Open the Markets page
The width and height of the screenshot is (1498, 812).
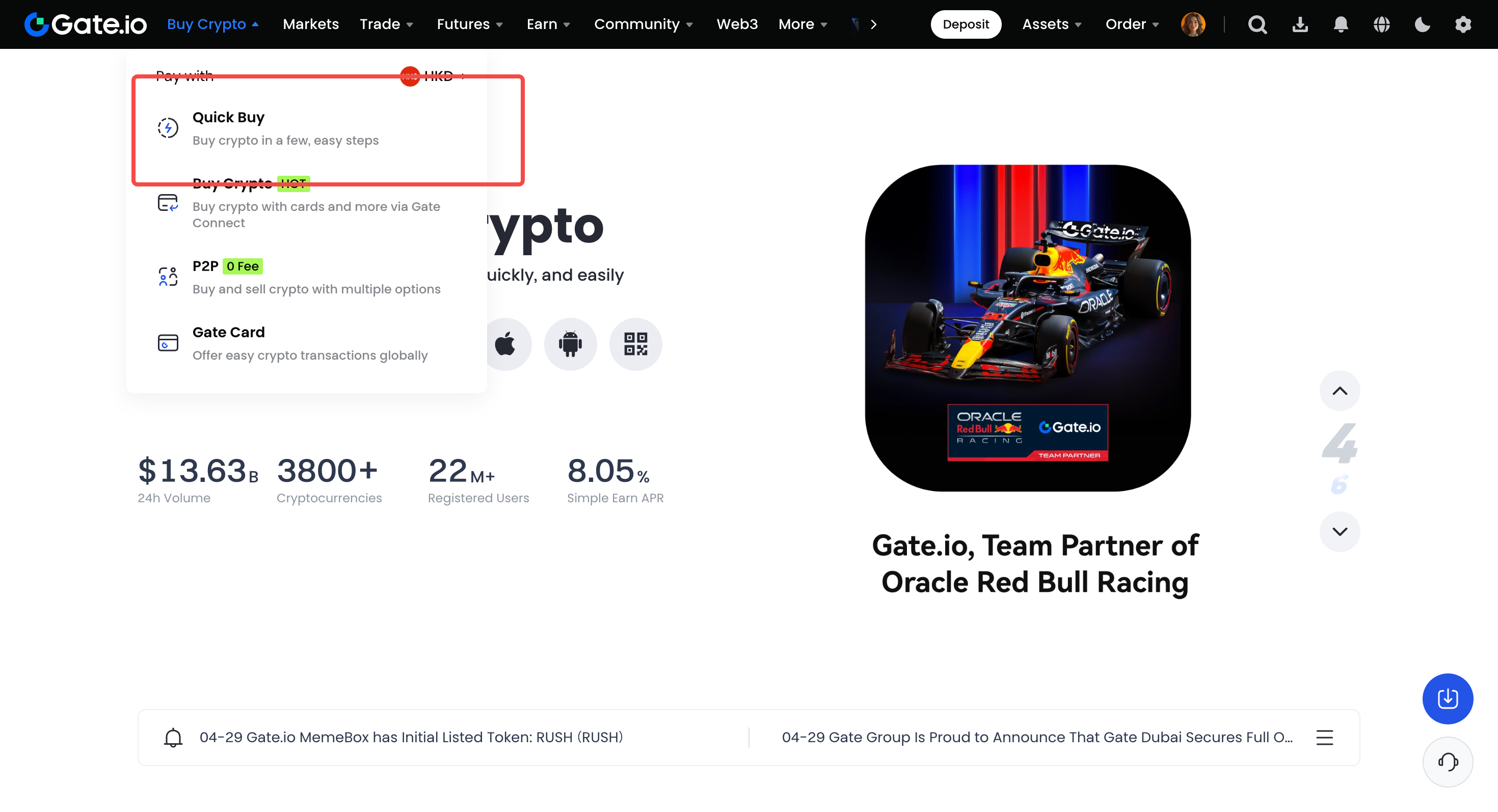click(310, 24)
